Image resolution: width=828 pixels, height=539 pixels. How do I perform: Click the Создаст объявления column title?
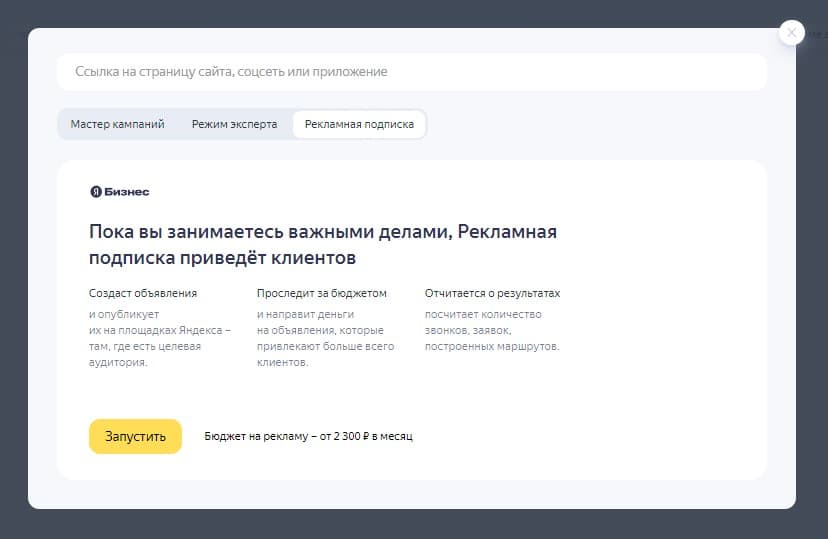point(143,293)
